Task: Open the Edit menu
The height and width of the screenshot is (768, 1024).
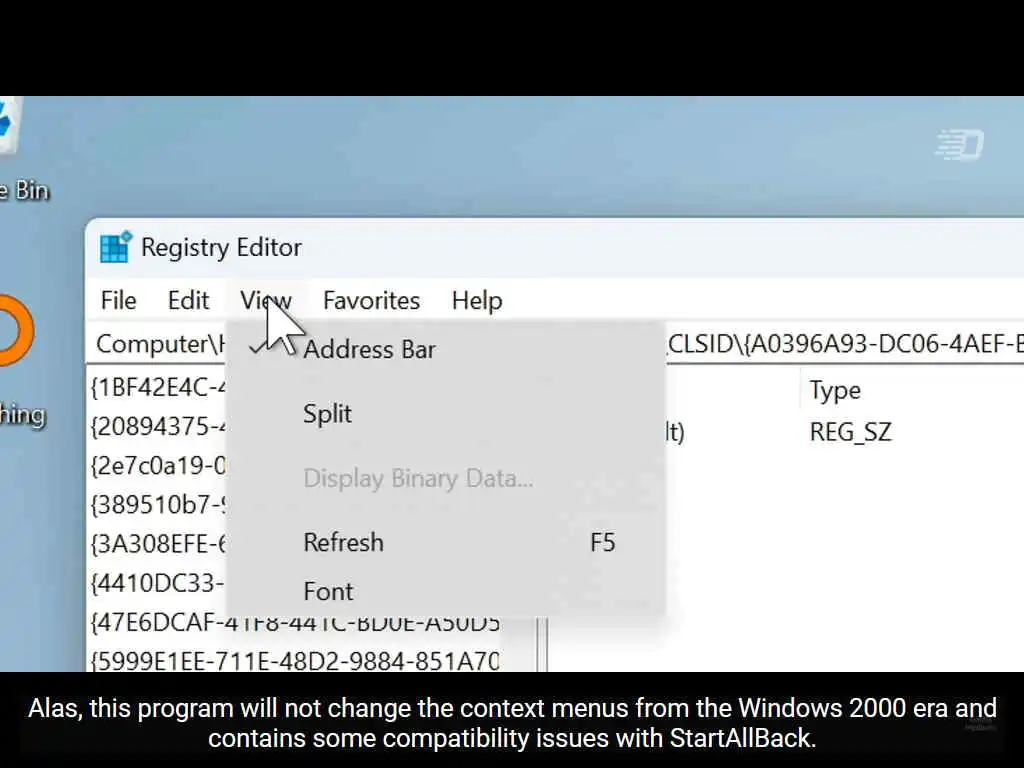Action: click(x=188, y=300)
